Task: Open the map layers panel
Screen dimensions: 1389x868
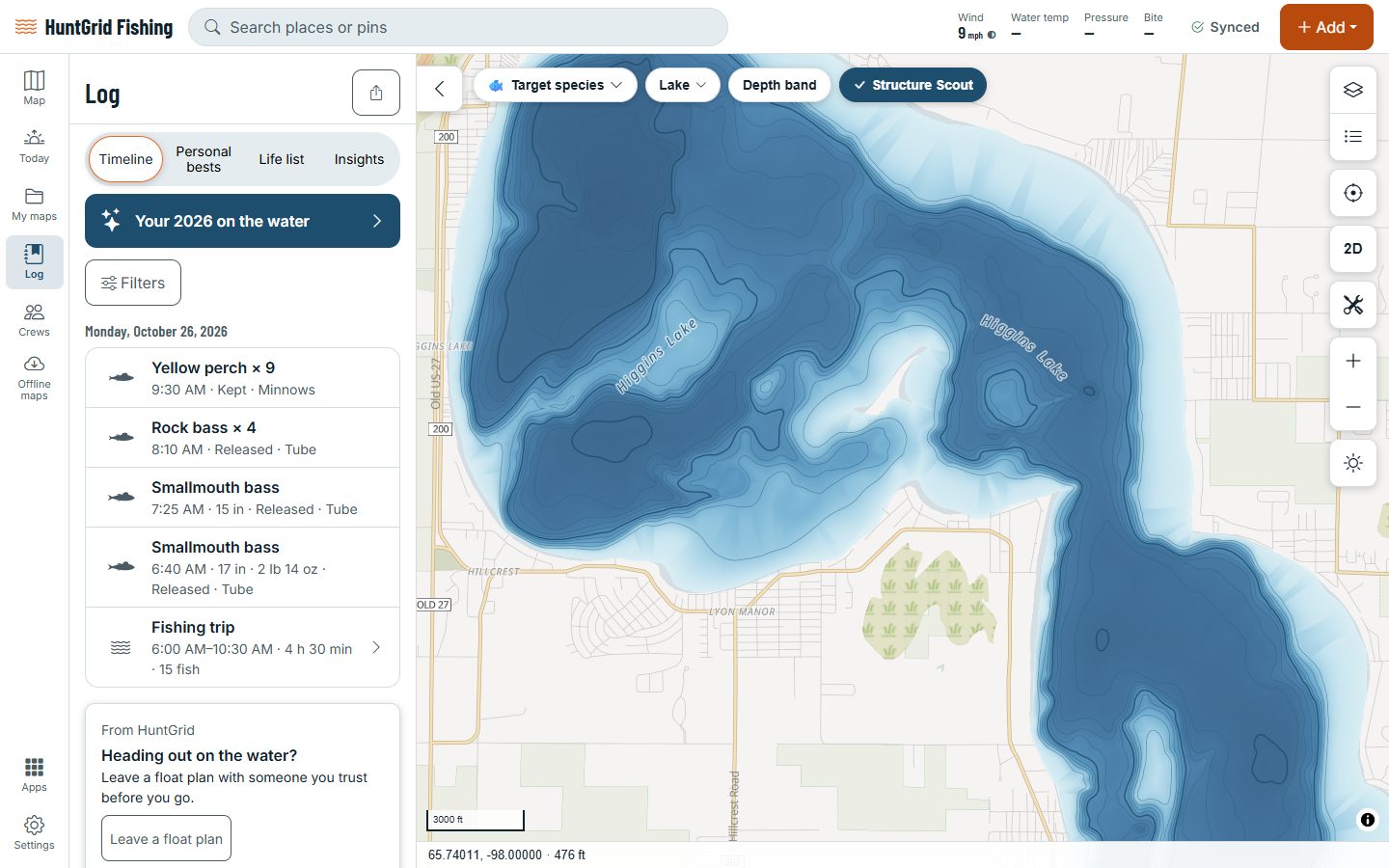Action: [x=1353, y=90]
